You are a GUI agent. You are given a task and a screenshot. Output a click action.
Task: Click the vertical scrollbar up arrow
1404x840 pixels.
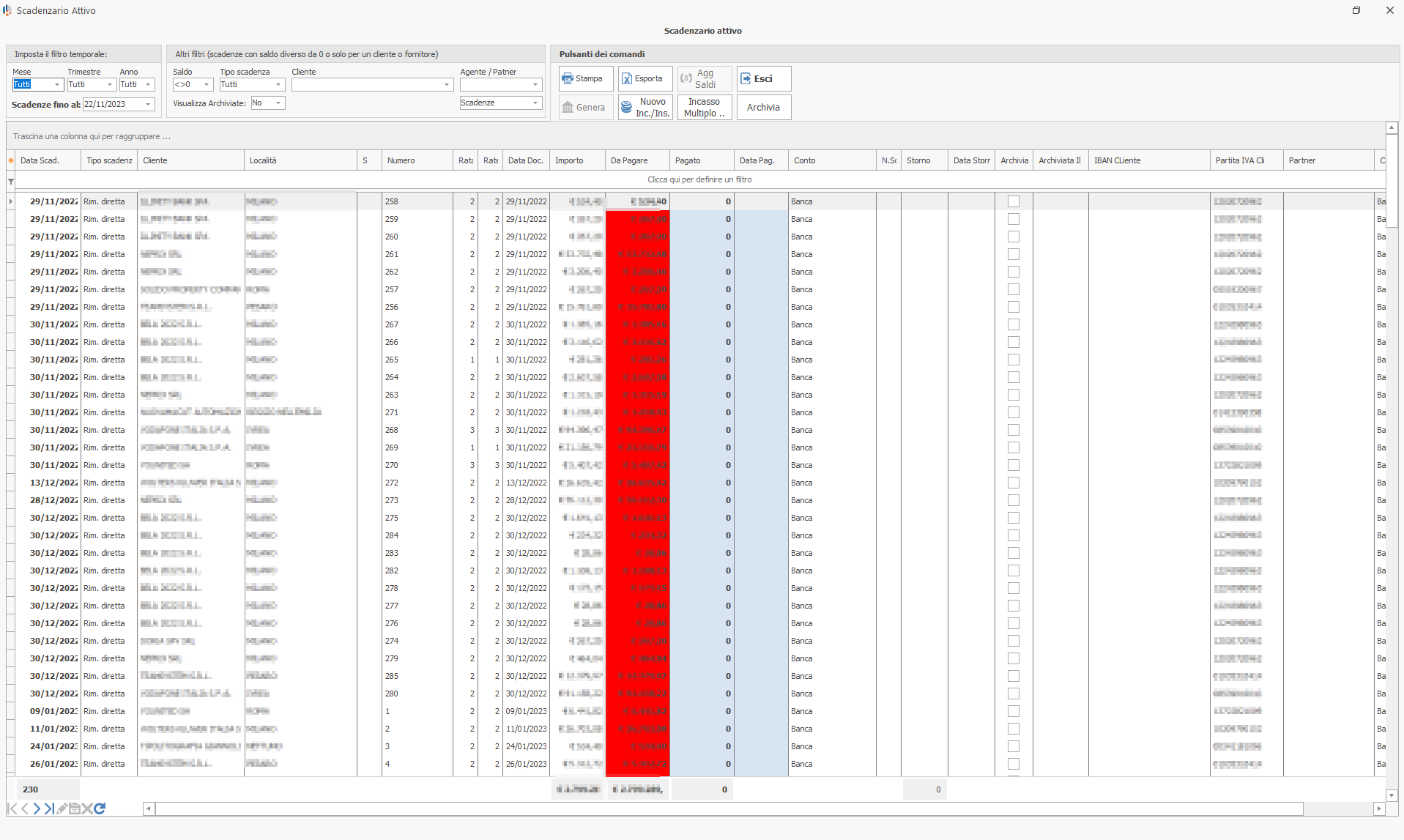coord(1392,128)
